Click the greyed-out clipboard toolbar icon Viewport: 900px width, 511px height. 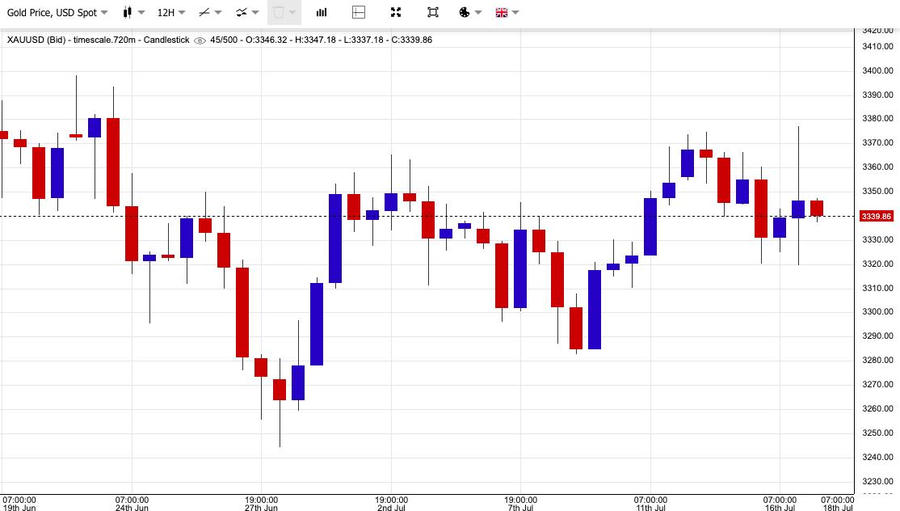(x=279, y=12)
